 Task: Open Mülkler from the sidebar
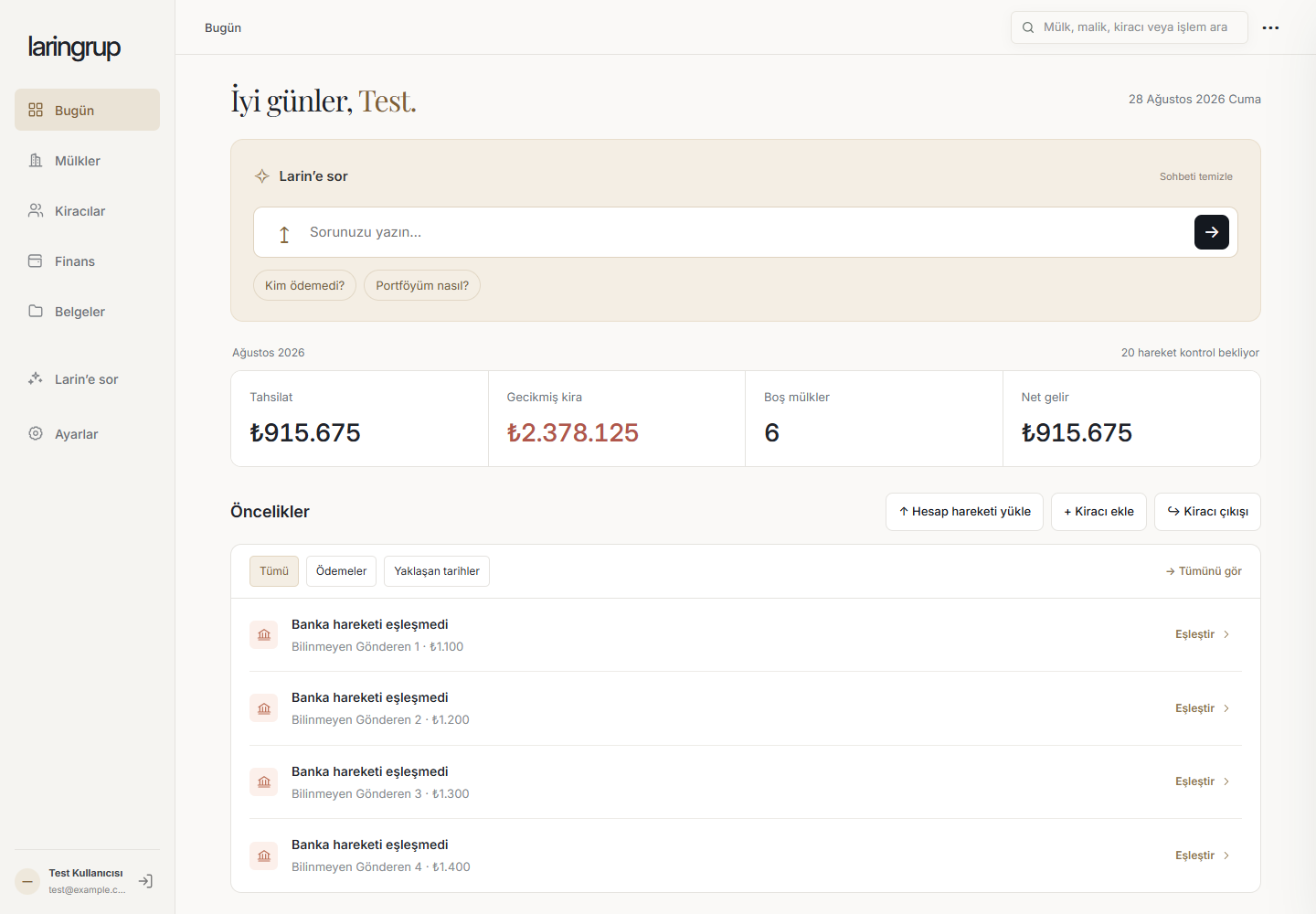87,161
